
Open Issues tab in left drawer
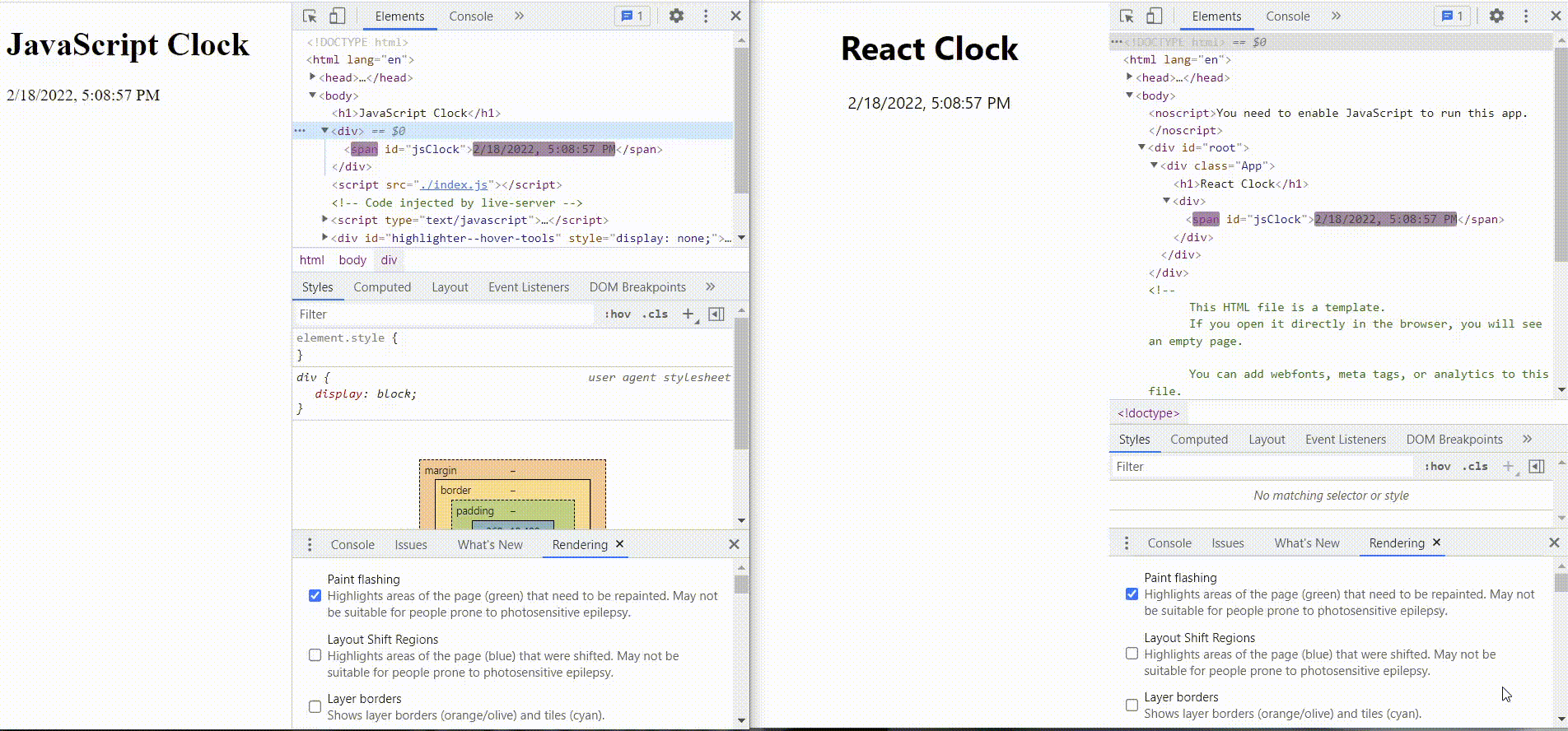click(411, 544)
